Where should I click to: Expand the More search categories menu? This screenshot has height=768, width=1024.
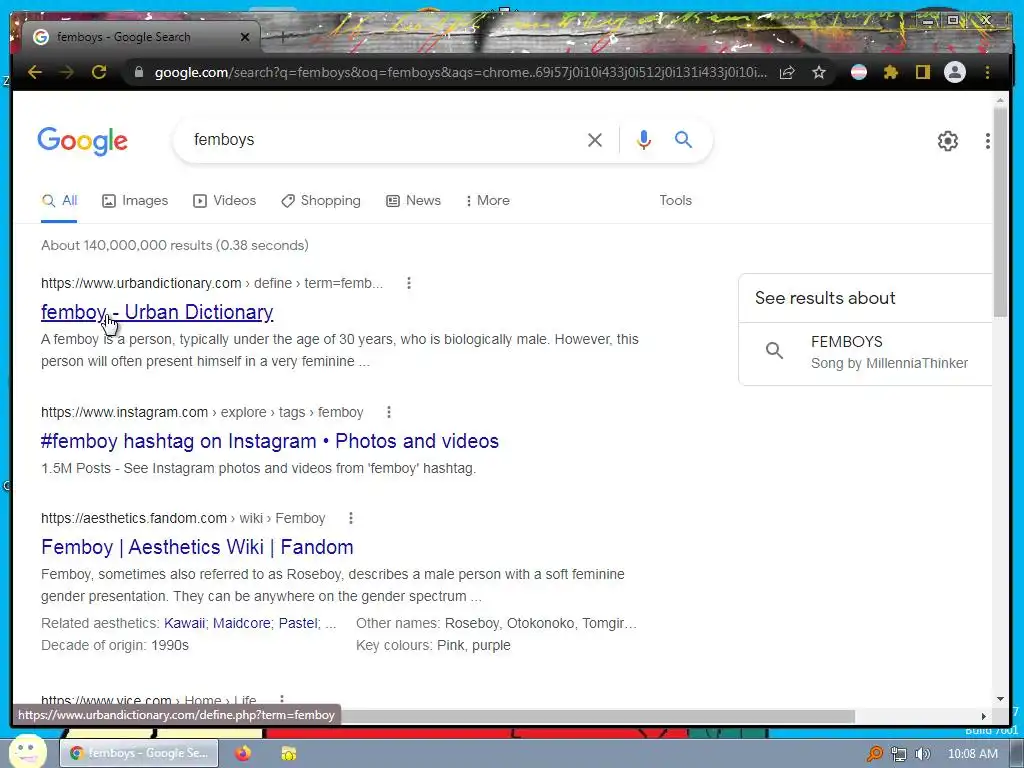pos(487,200)
